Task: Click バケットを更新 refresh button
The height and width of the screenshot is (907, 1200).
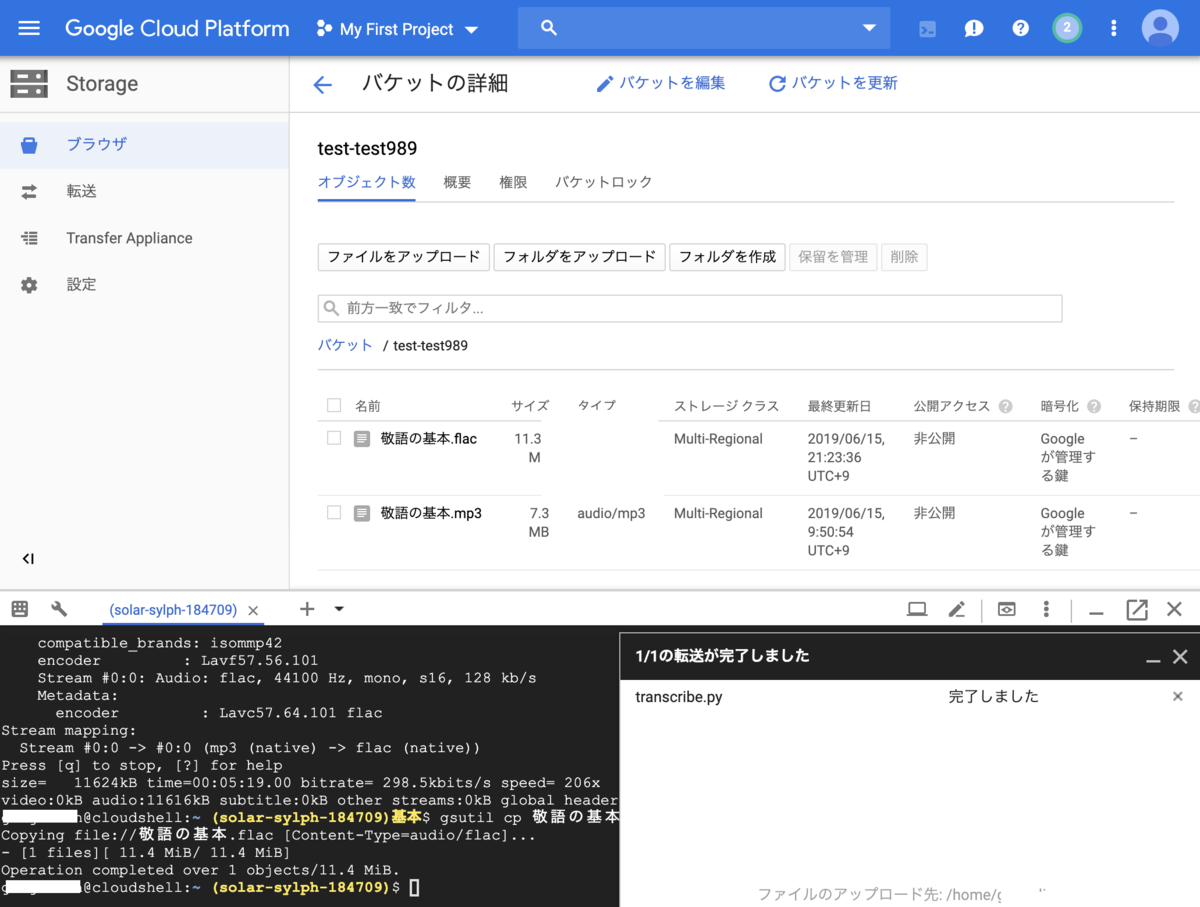Action: (x=833, y=84)
